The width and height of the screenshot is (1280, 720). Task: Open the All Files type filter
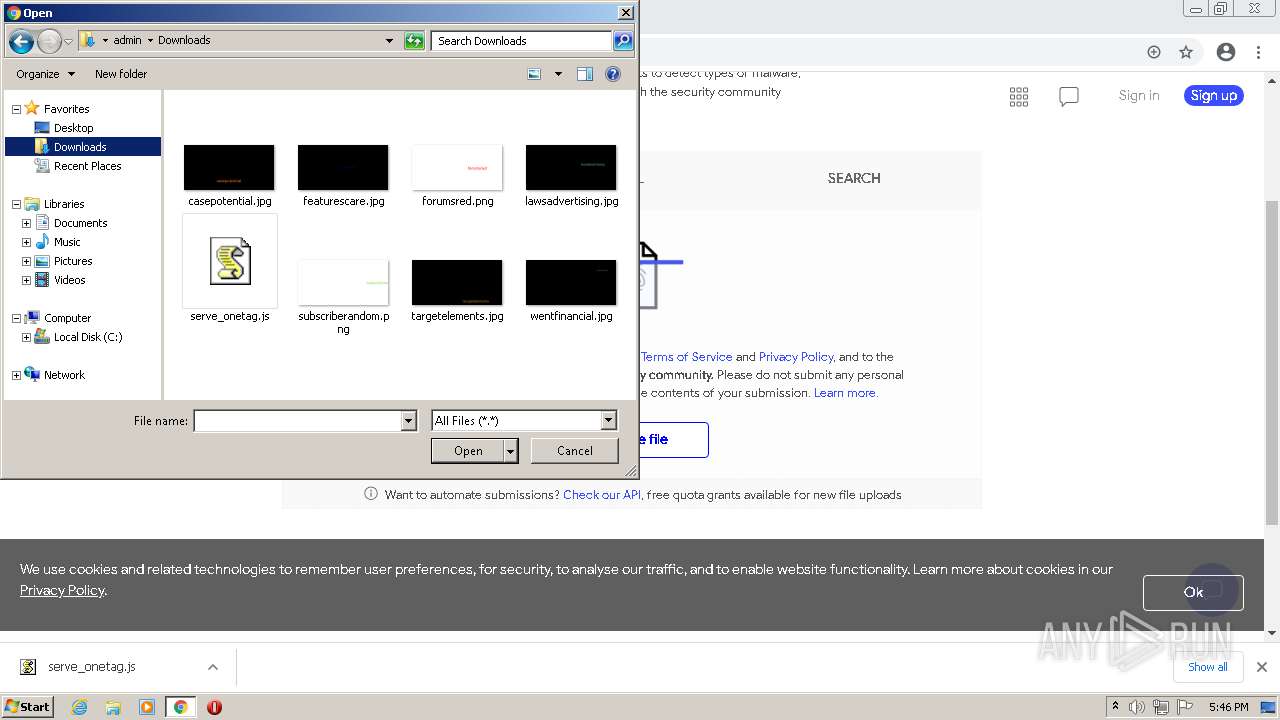coord(524,421)
